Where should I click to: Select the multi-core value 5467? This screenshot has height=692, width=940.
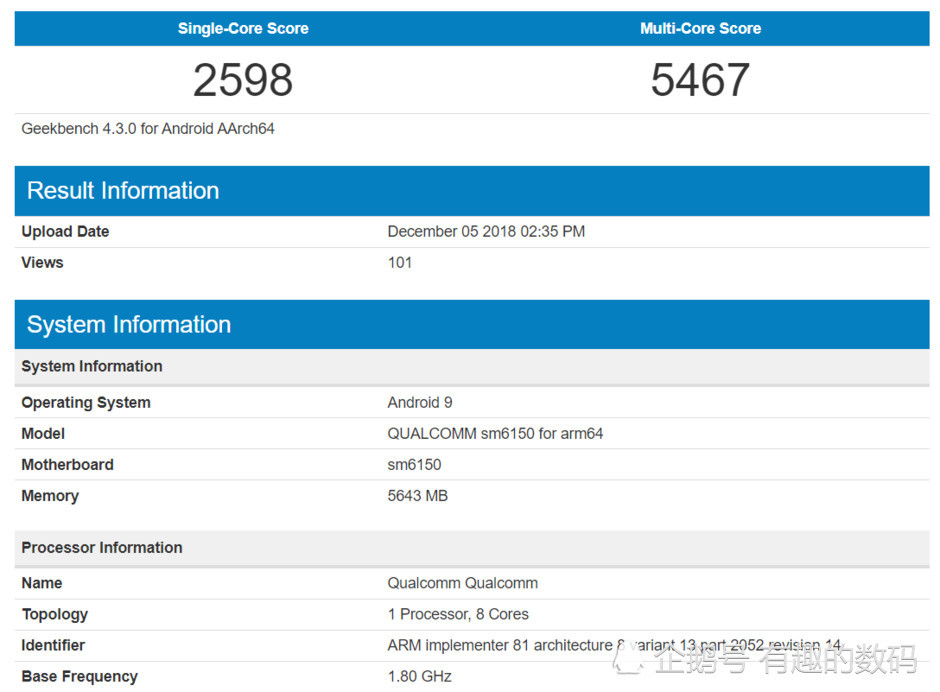coord(700,80)
